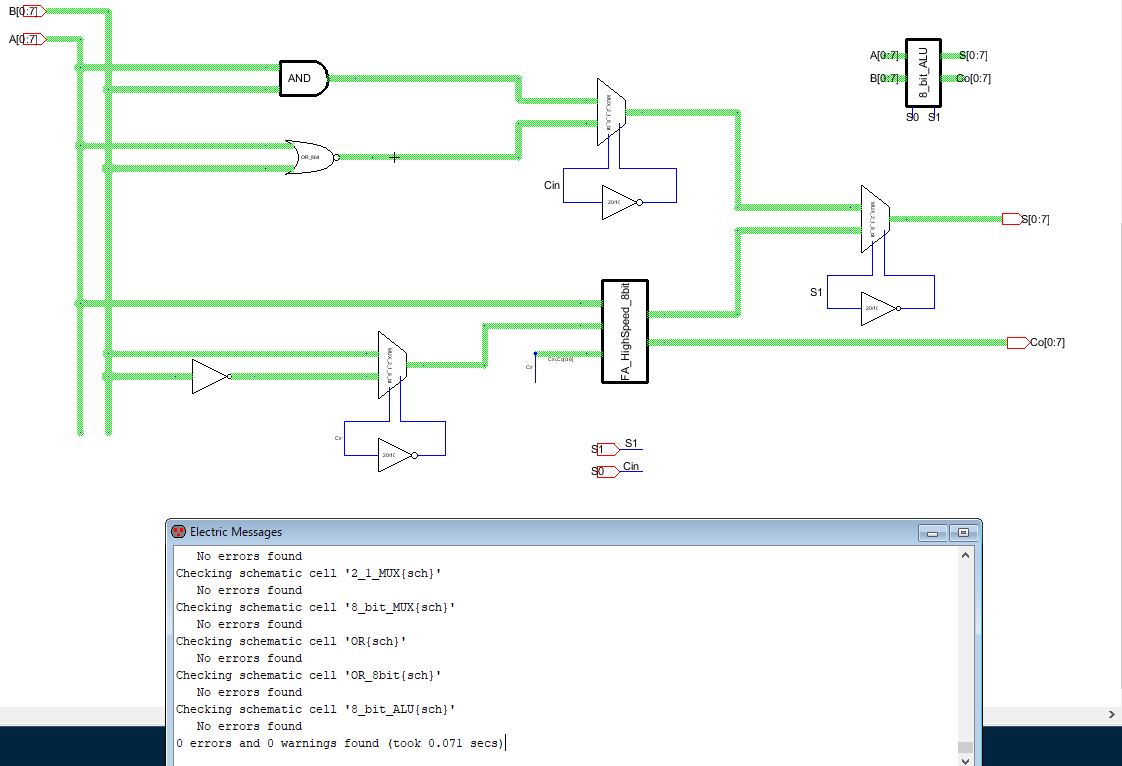1122x766 pixels.
Task: Click the inverter feeding the lower-left multiplexer
Action: pos(210,377)
